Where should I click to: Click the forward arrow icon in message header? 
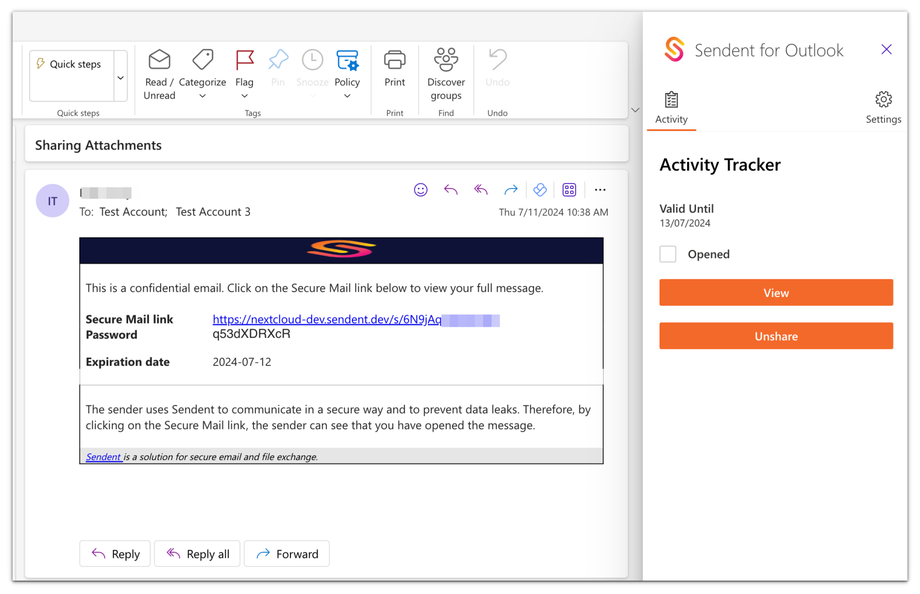tap(510, 190)
